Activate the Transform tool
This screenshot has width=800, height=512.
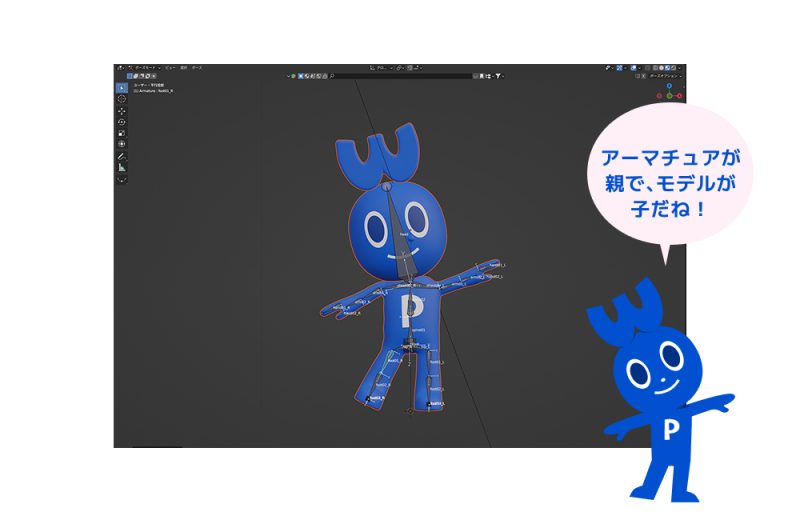pos(122,143)
